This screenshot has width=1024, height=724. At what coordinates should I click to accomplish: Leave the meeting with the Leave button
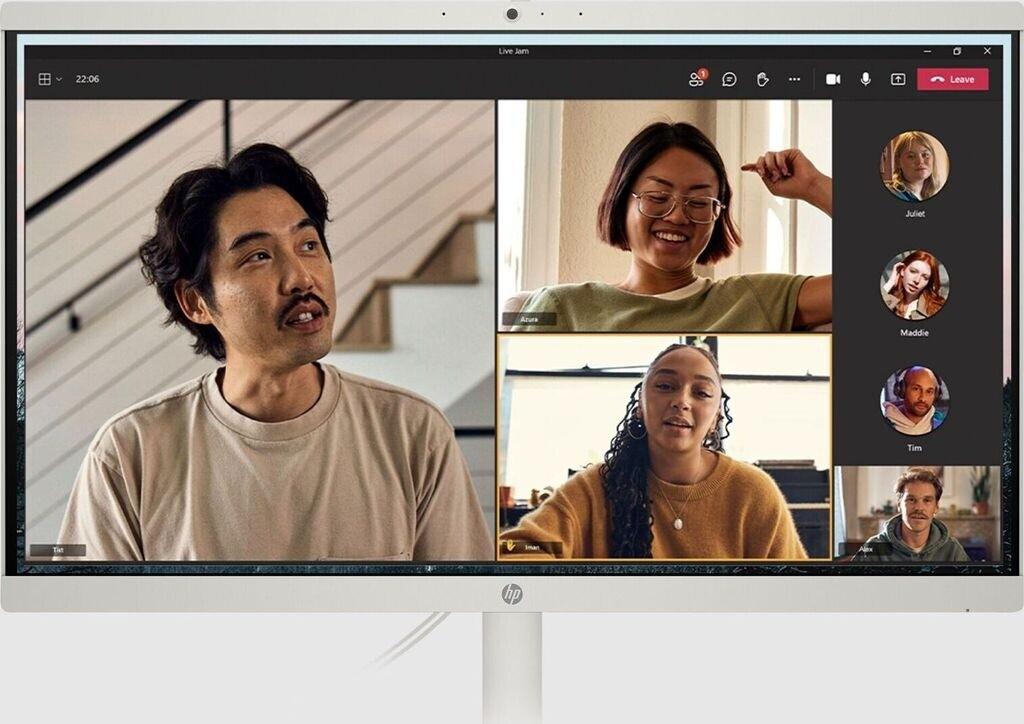tap(952, 79)
